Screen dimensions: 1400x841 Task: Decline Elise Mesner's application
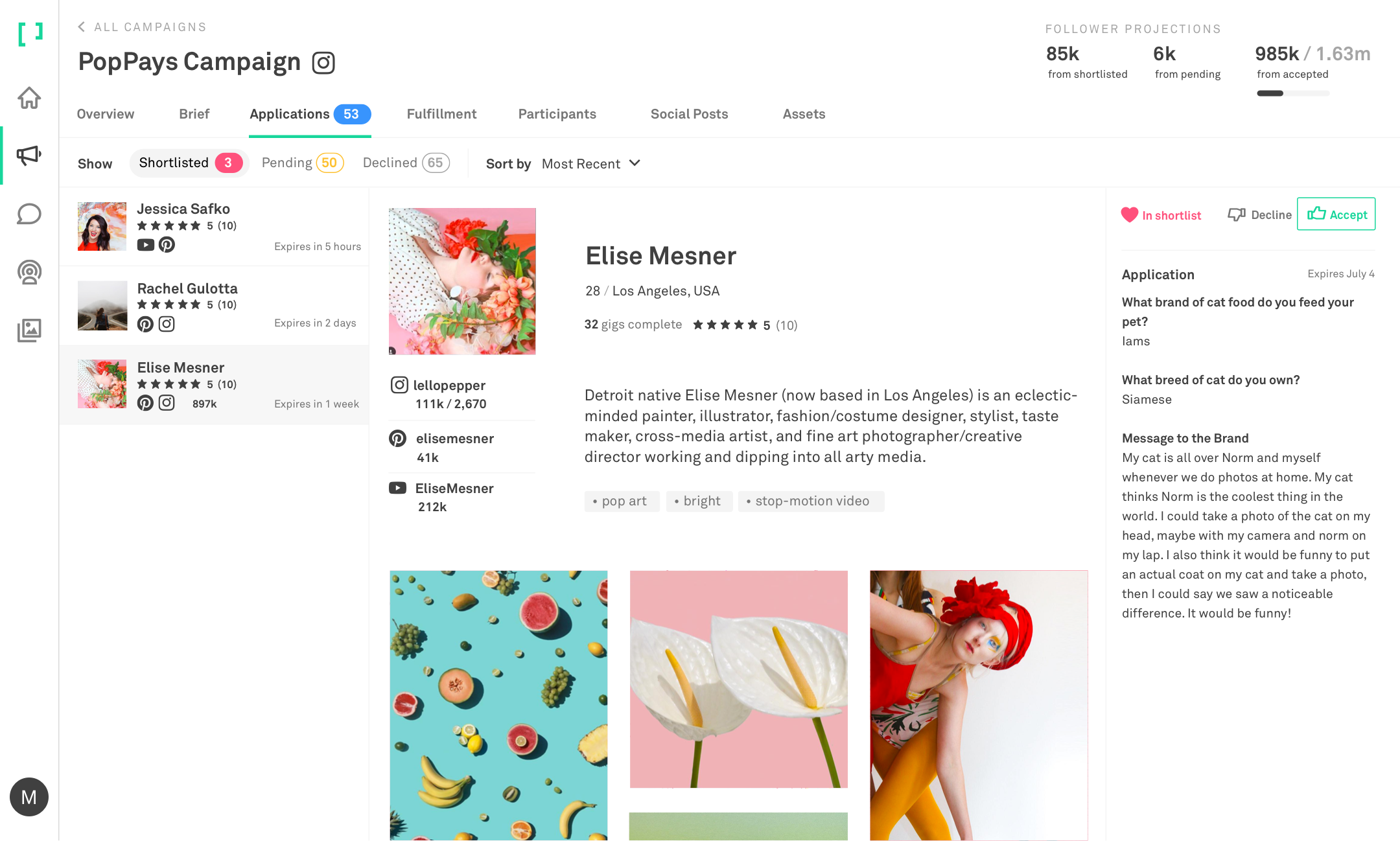click(1259, 214)
